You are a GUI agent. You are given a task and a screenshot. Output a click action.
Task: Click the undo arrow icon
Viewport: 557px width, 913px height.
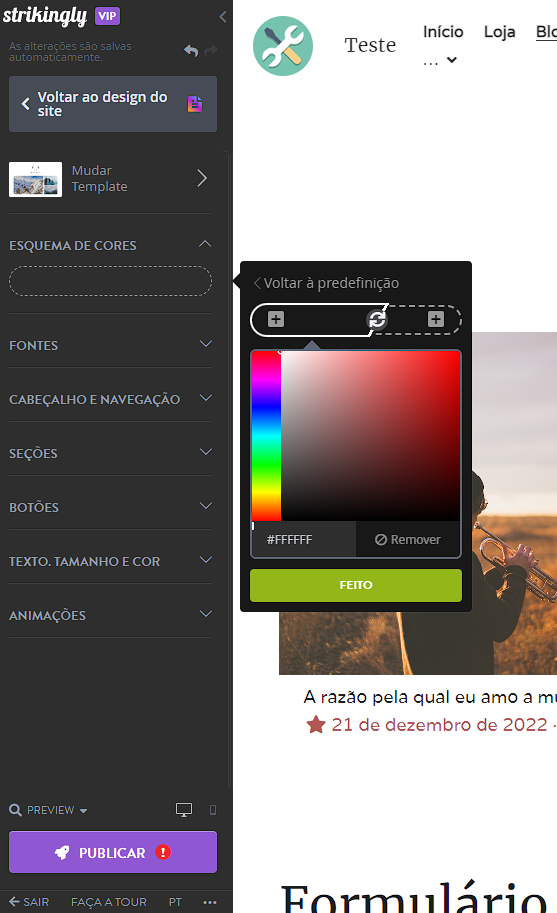tap(191, 51)
